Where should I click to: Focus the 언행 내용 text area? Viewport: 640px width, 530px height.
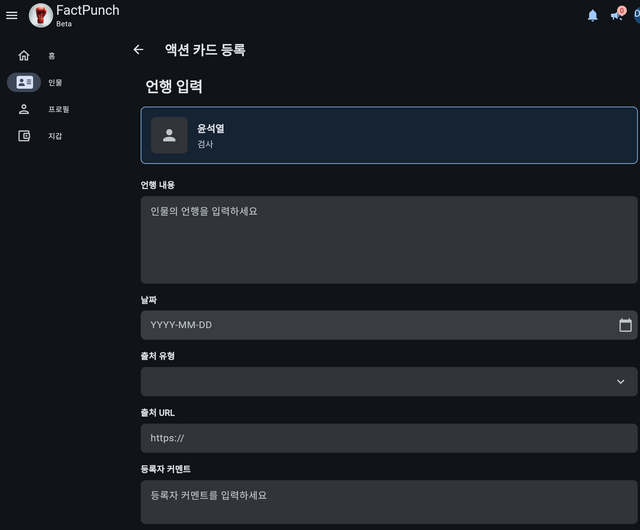[x=388, y=240]
